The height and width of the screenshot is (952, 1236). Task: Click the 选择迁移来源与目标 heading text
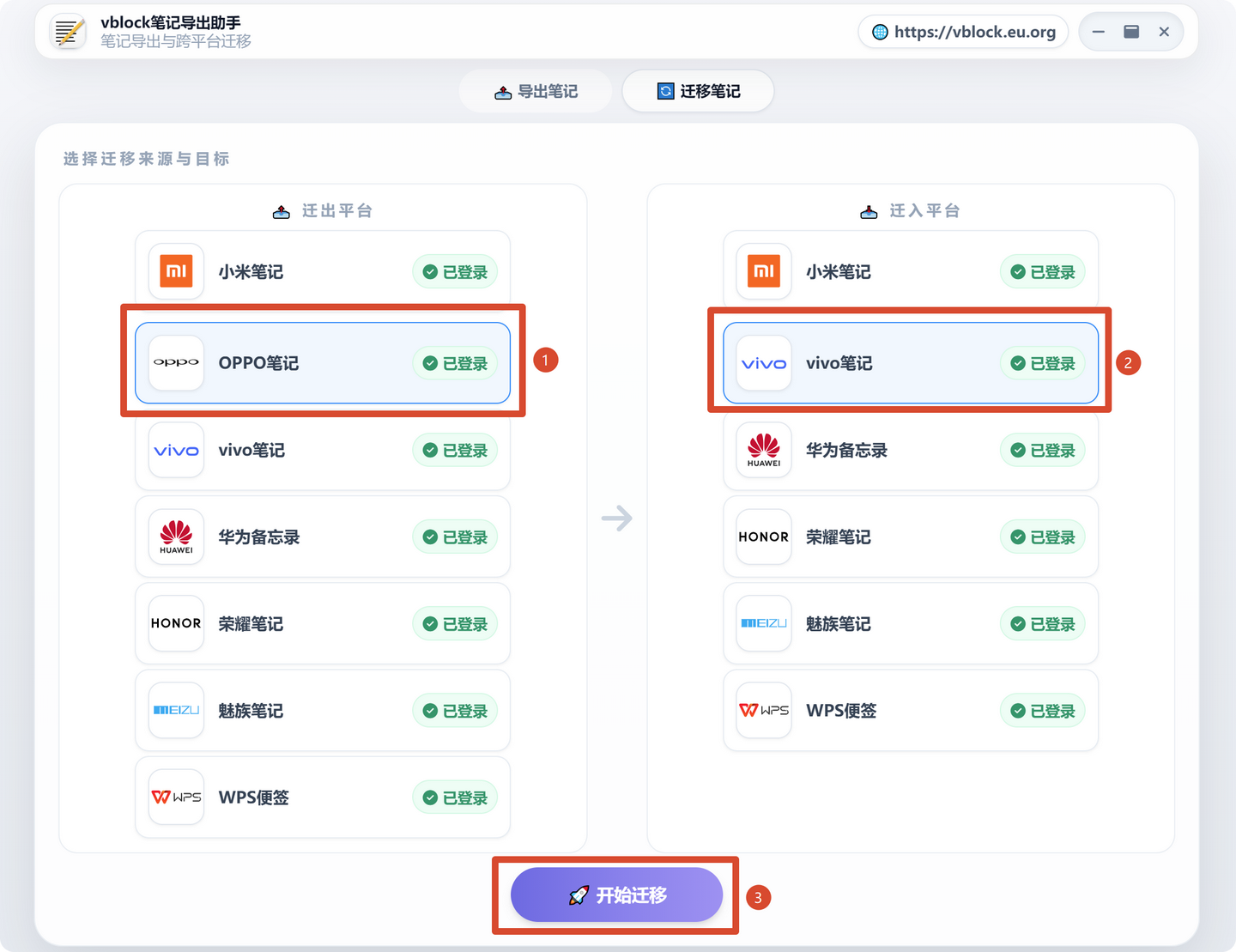(146, 159)
